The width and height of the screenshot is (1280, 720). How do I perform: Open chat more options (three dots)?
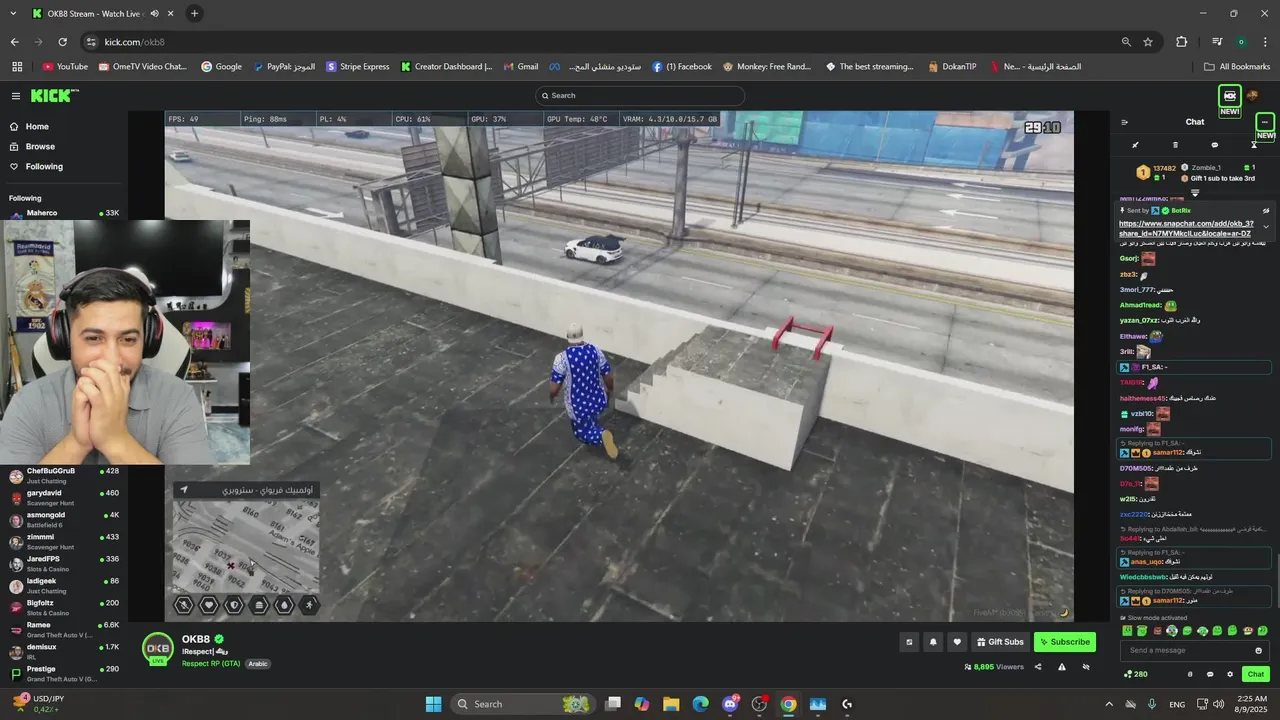1265,122
